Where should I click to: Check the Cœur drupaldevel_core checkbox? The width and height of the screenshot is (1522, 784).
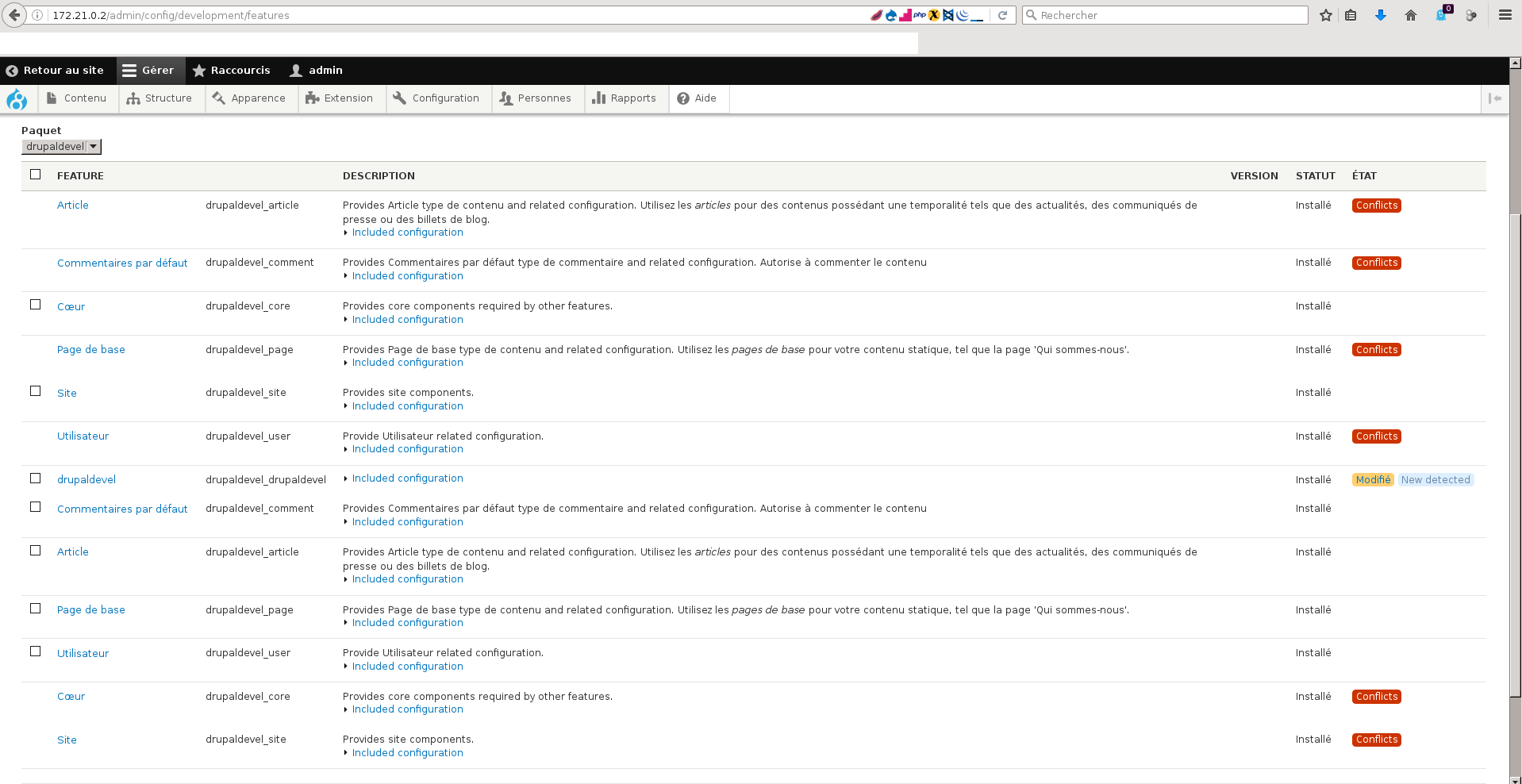point(35,305)
